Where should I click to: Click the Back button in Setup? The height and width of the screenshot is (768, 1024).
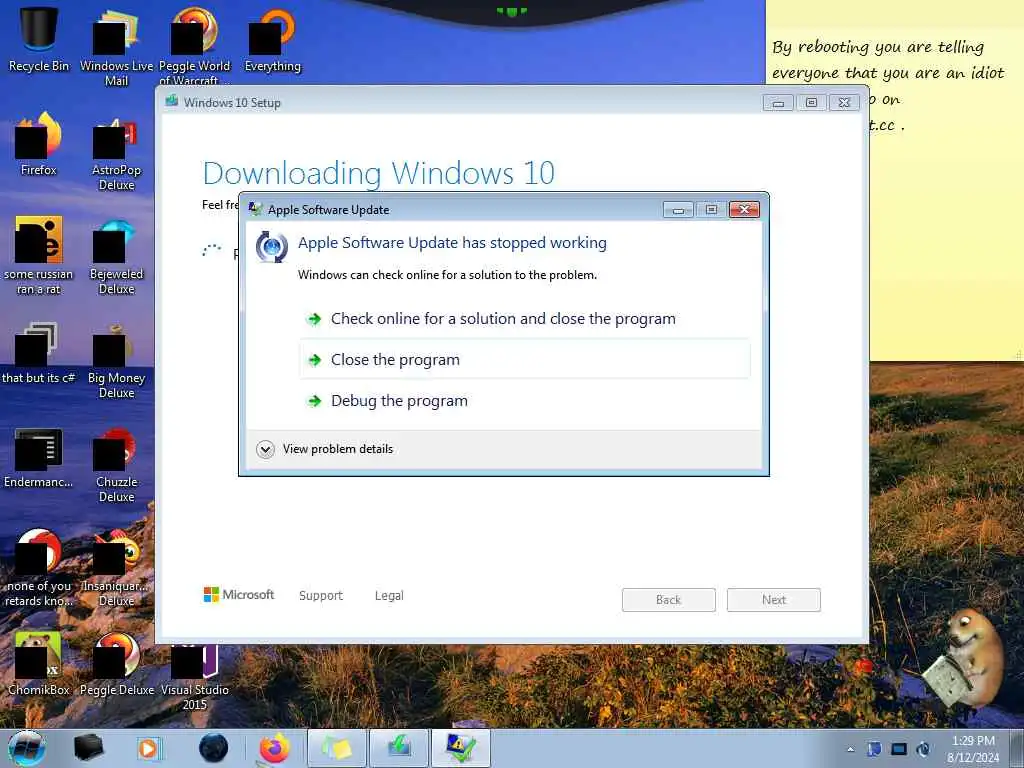[x=669, y=600]
